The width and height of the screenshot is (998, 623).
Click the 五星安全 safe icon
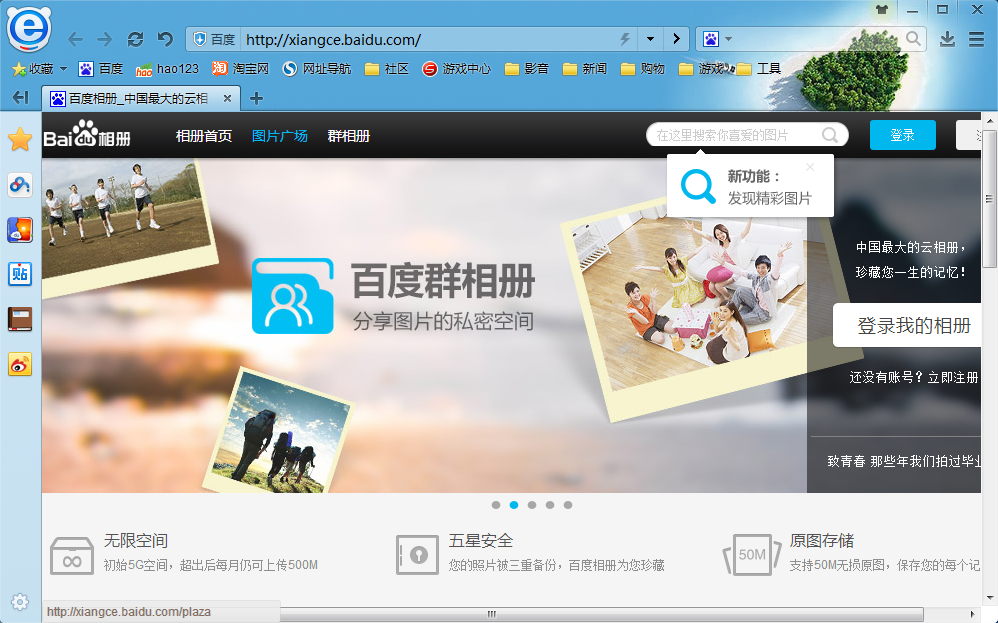(x=417, y=555)
